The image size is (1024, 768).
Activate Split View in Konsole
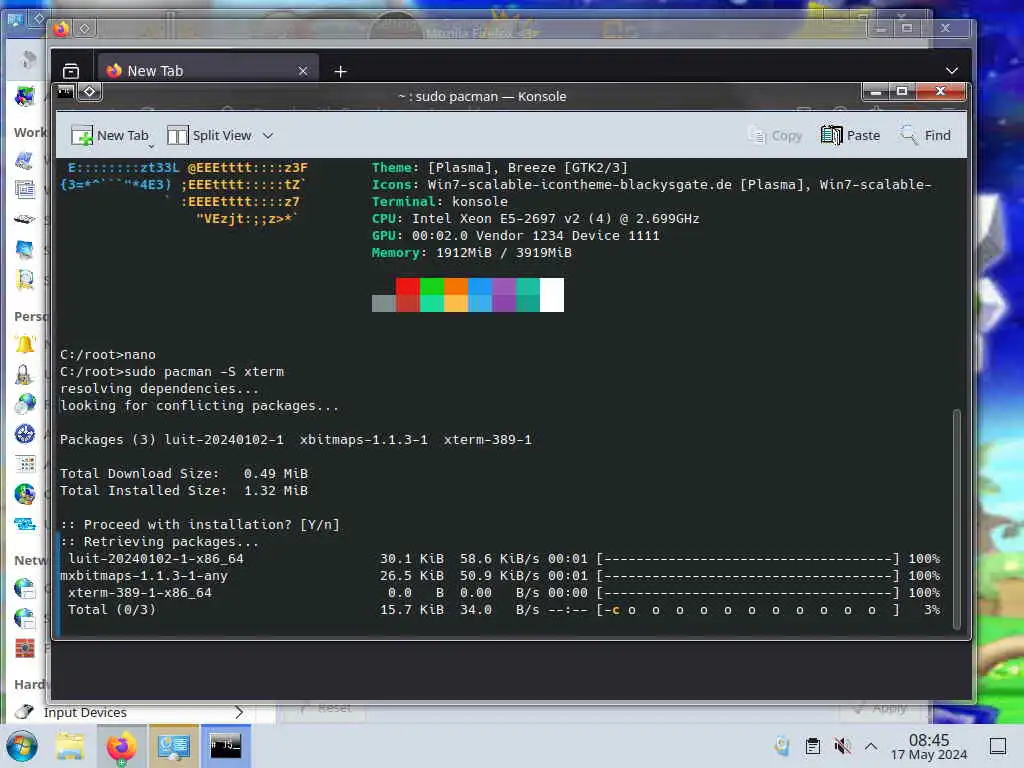click(209, 135)
